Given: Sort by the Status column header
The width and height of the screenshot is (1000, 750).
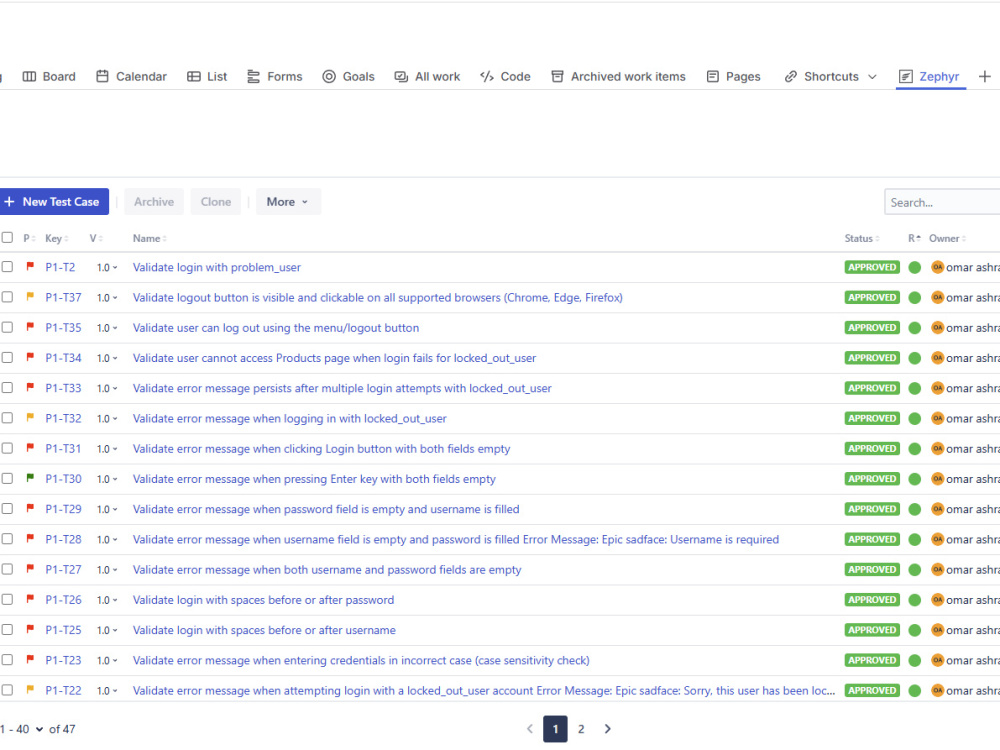Looking at the screenshot, I should coord(862,238).
